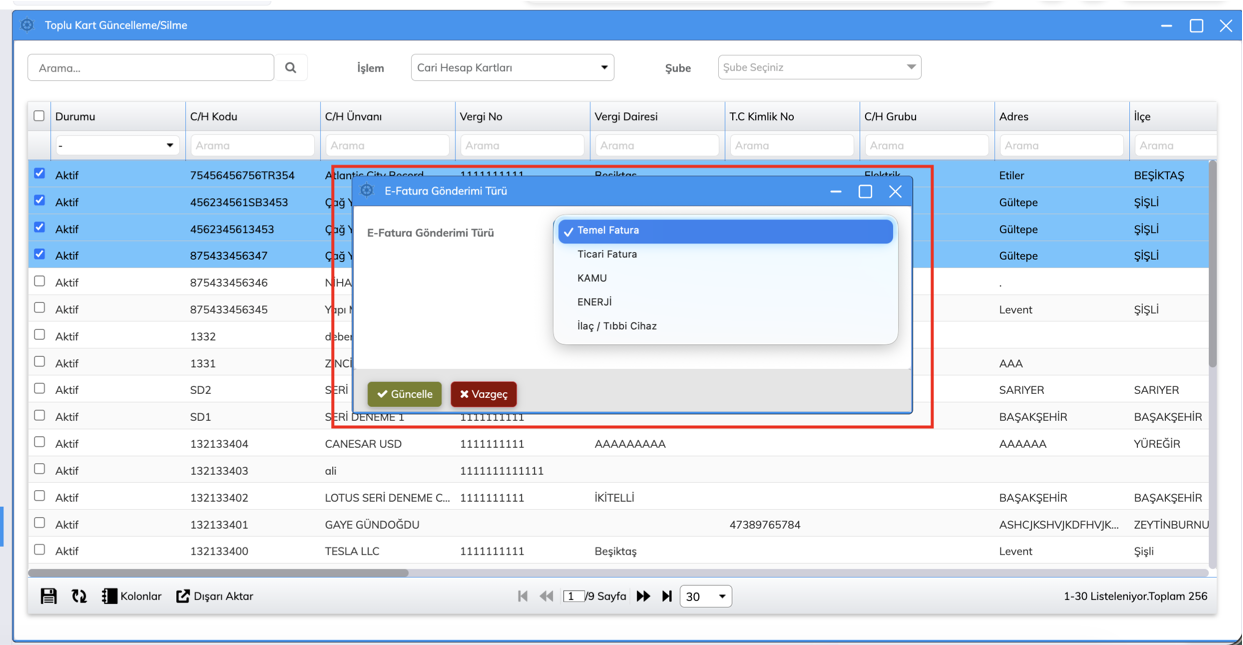
Task: Open the Şube Seçiniz dropdown
Action: pos(819,68)
